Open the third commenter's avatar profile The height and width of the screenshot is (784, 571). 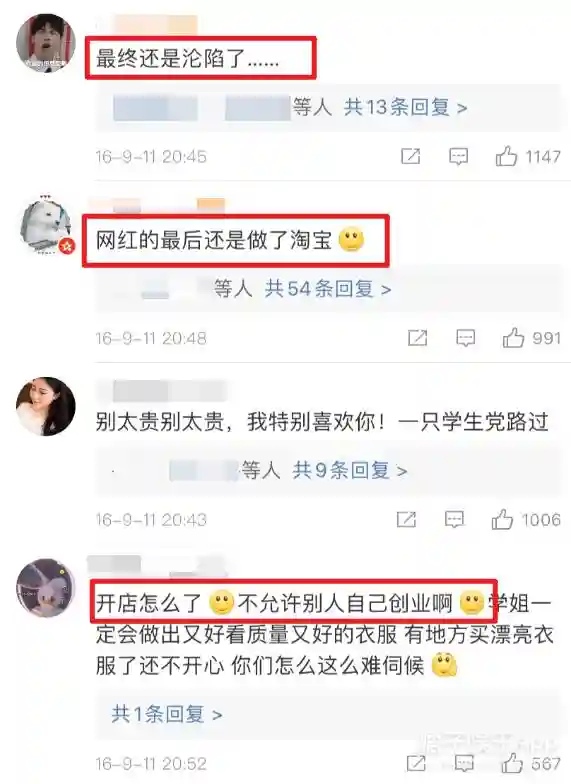(x=46, y=406)
